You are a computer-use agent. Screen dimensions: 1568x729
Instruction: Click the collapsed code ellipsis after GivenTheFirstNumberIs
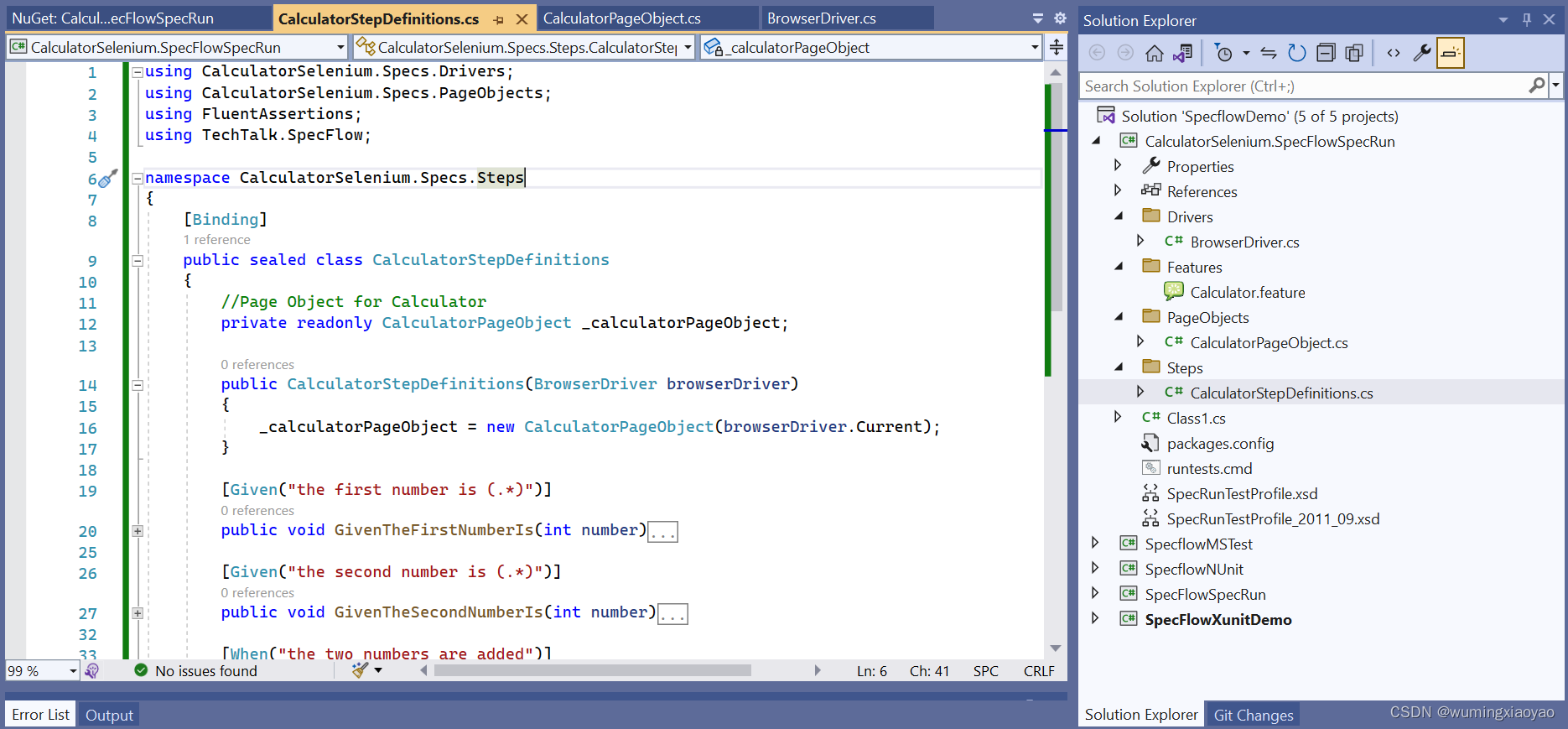[x=663, y=532]
